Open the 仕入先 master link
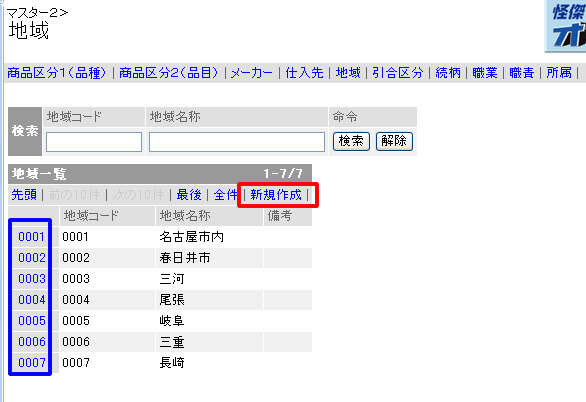The image size is (586, 402). (x=304, y=72)
